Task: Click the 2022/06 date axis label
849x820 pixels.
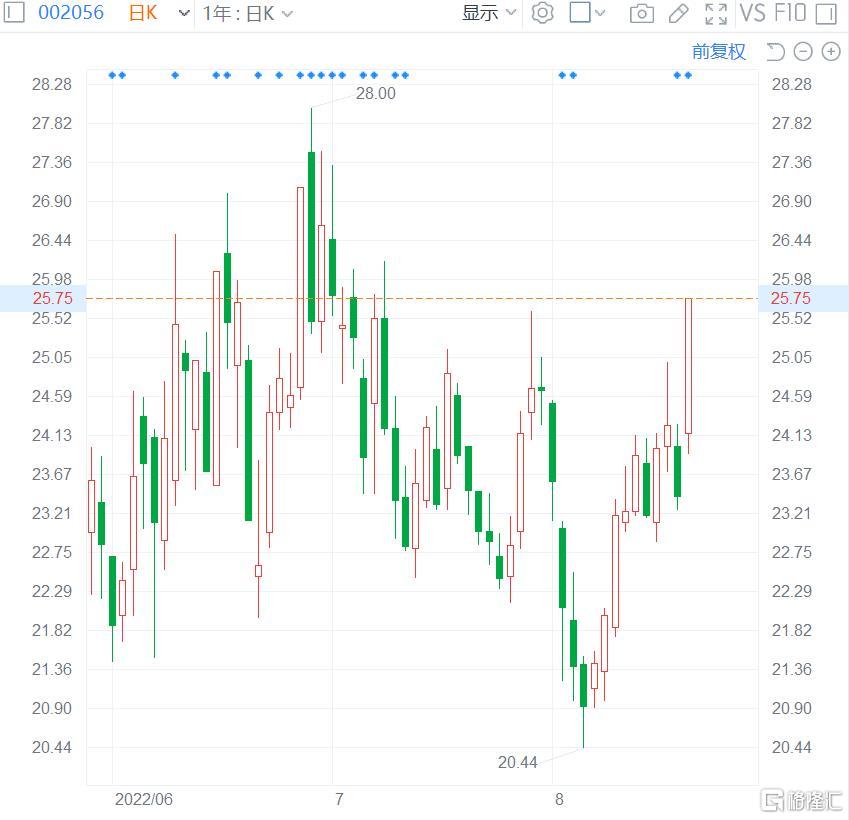Action: (143, 799)
